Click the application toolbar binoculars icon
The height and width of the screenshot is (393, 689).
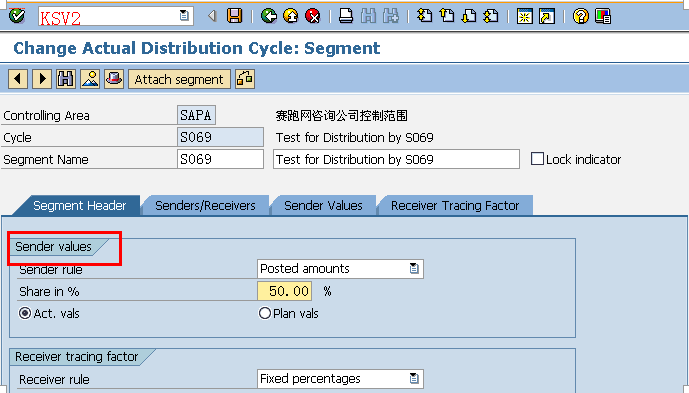click(x=66, y=79)
